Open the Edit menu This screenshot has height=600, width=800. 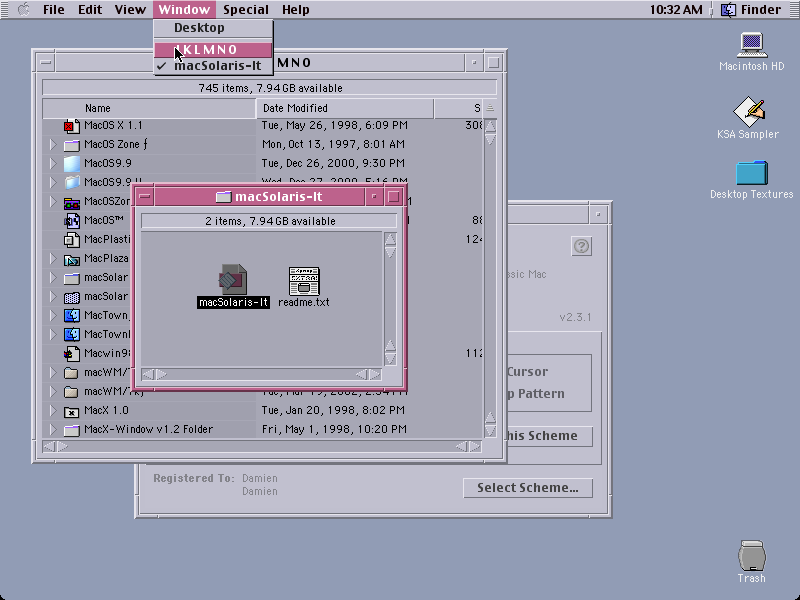pos(90,9)
